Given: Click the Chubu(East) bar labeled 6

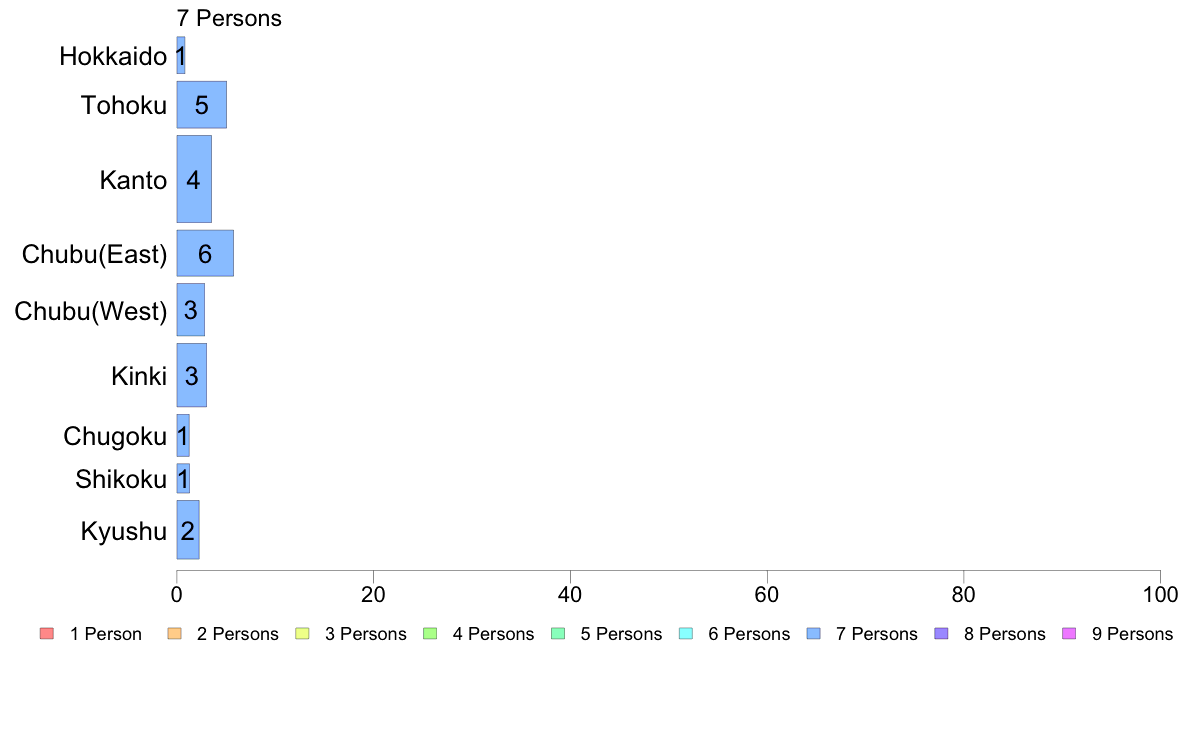Looking at the screenshot, I should point(205,253).
